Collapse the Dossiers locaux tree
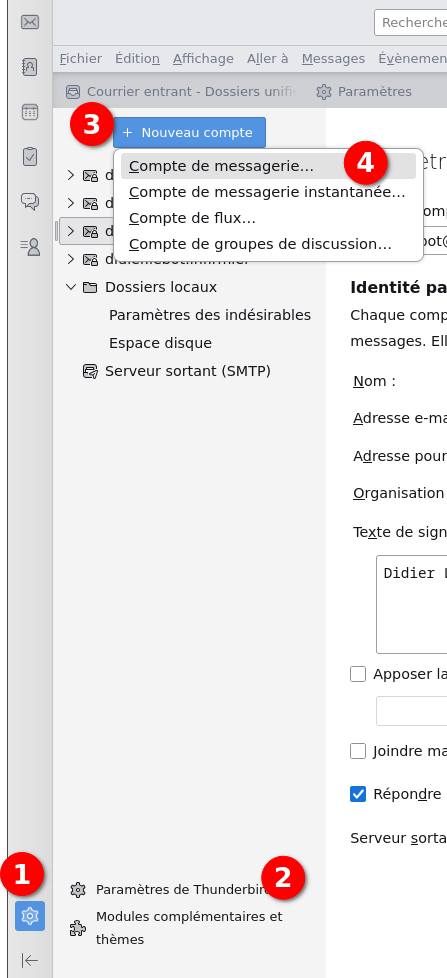The image size is (447, 978). coord(71,287)
